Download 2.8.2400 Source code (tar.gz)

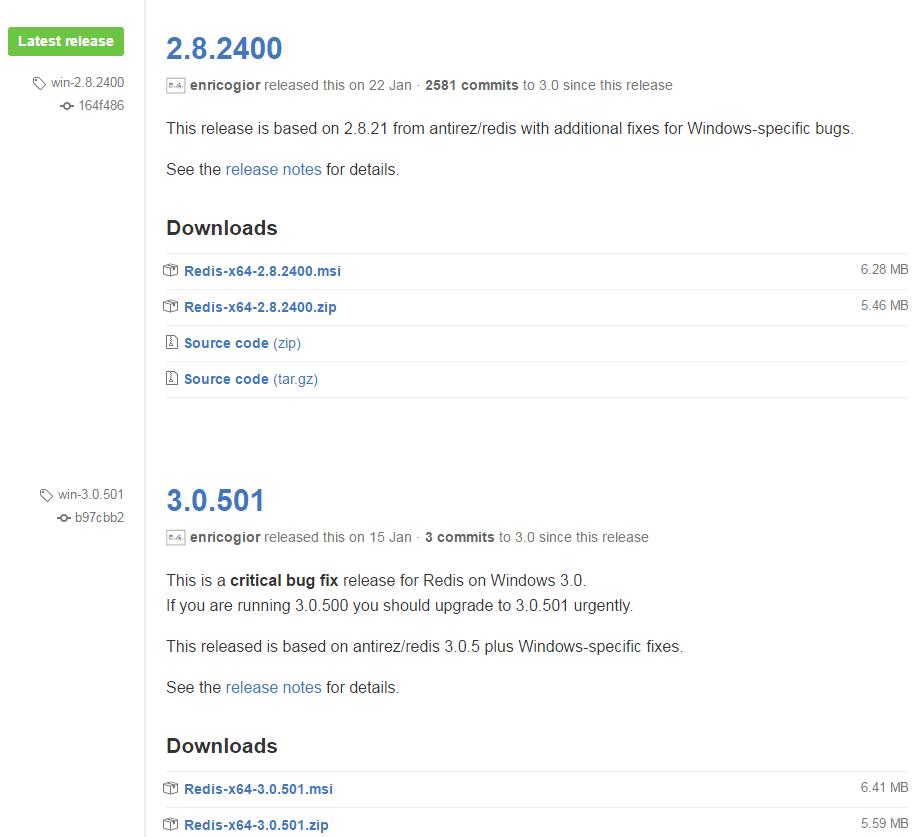tap(251, 379)
